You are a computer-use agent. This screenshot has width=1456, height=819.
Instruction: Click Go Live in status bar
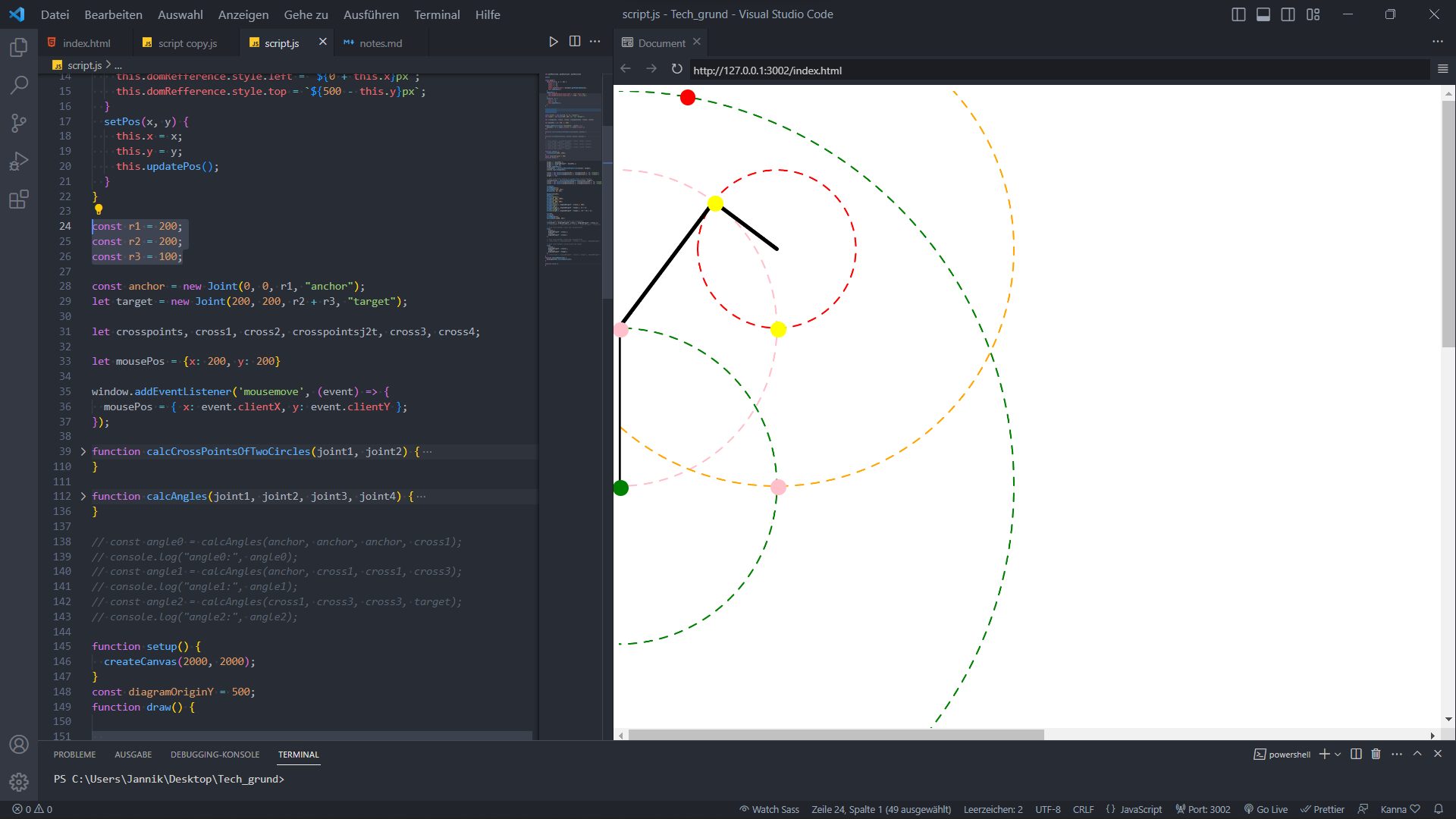click(x=1266, y=809)
